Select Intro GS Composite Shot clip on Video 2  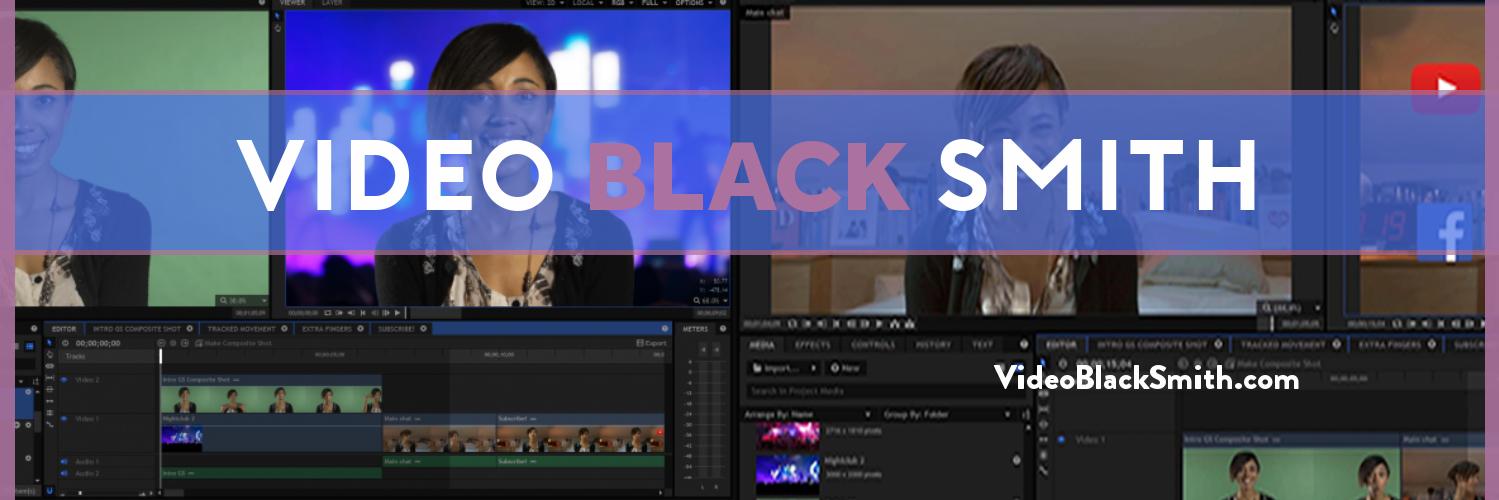tap(271, 395)
